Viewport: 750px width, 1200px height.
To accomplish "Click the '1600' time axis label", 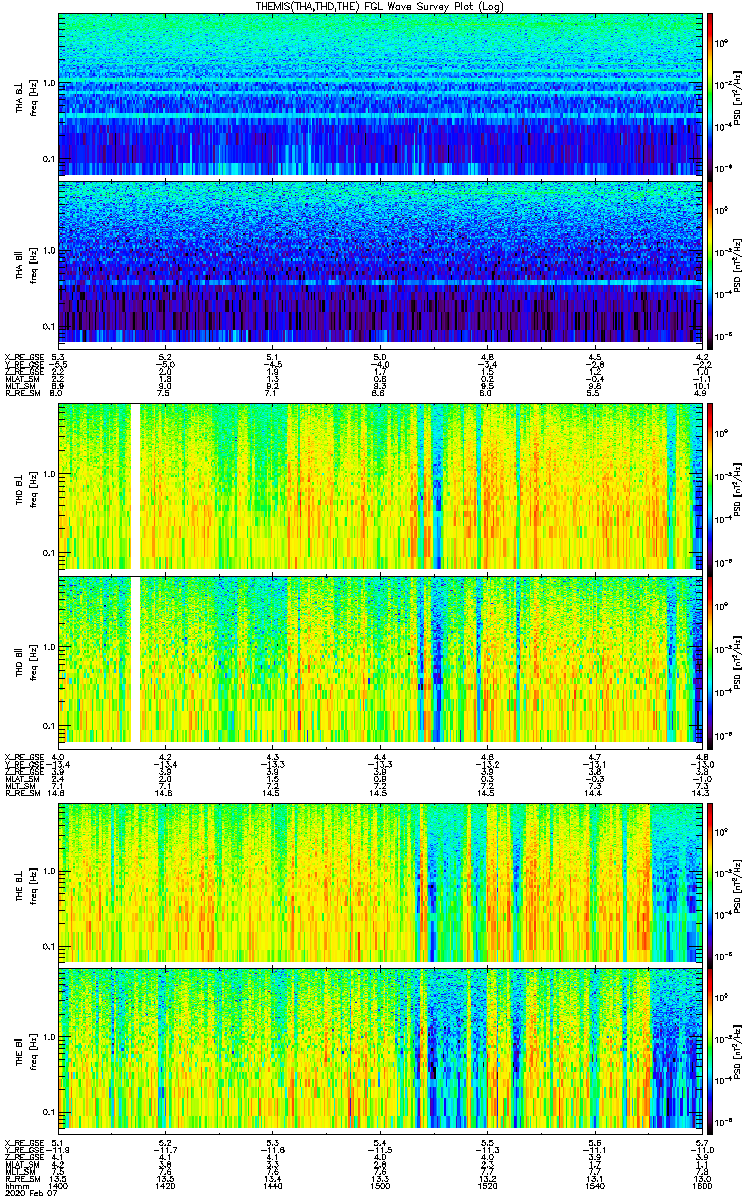I will [x=702, y=1185].
